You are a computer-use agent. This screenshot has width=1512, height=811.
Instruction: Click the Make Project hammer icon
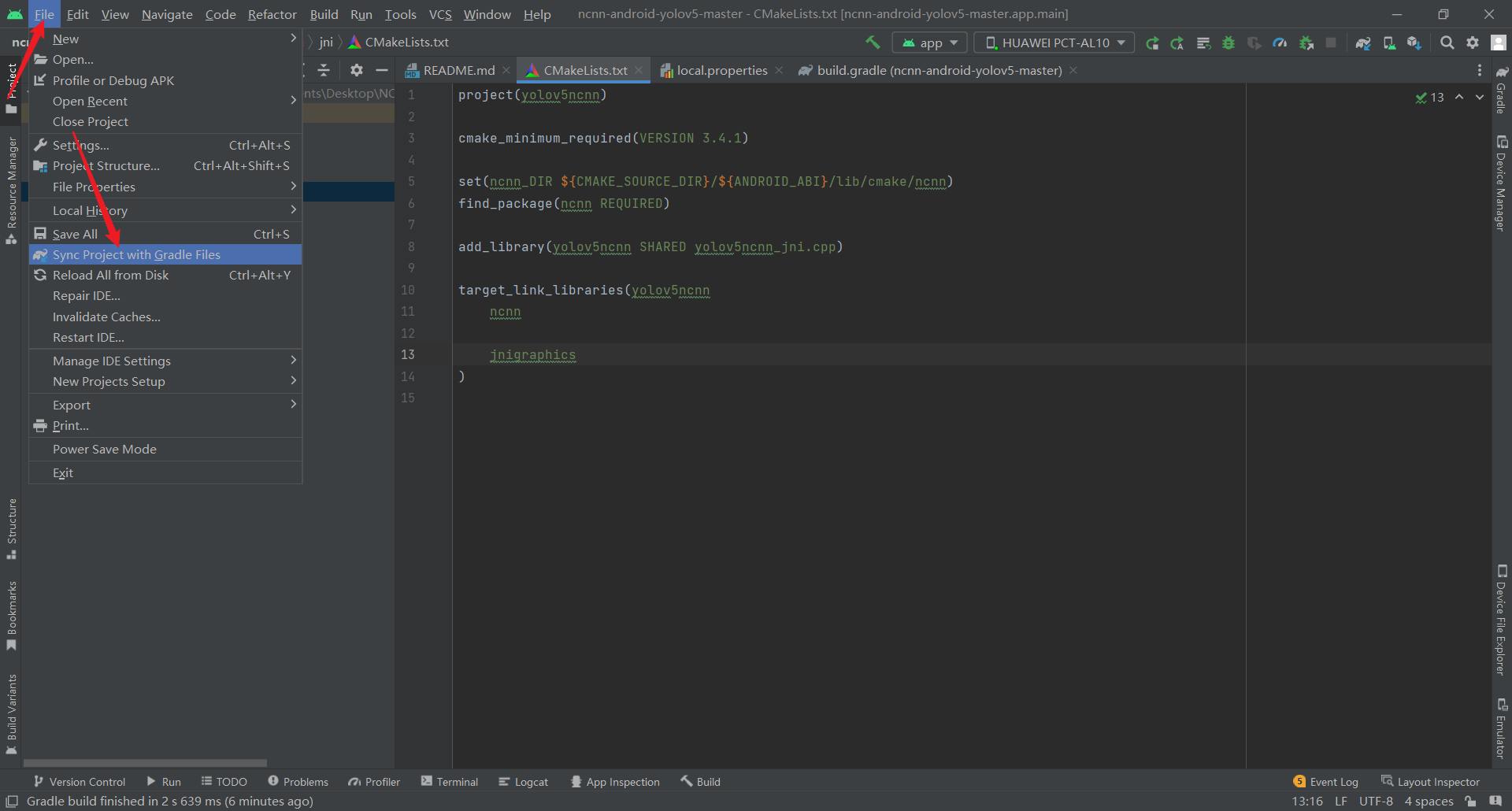(x=873, y=43)
